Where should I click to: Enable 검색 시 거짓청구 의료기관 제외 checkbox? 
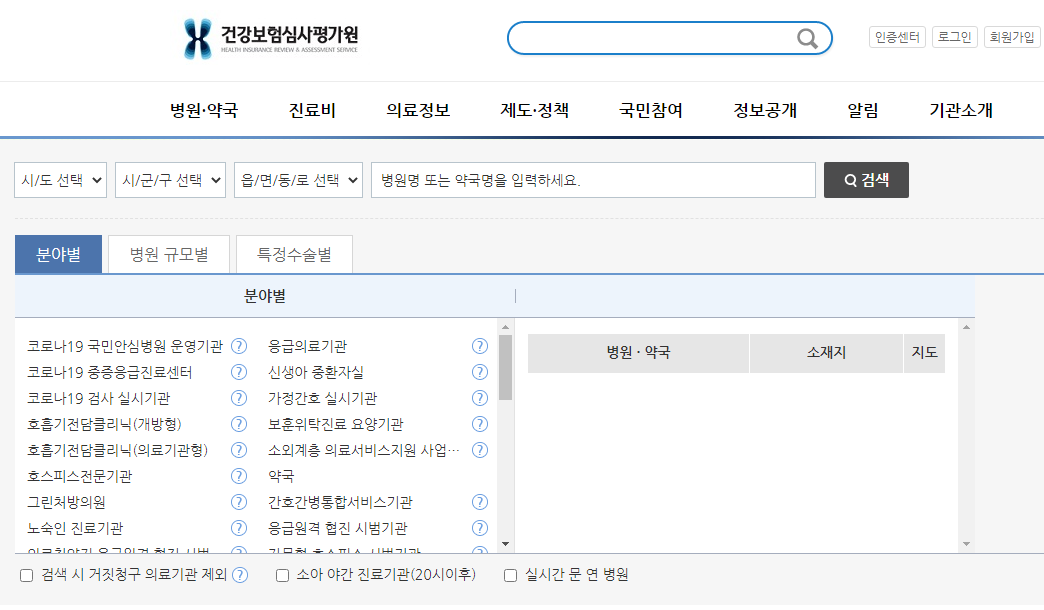pos(26,575)
